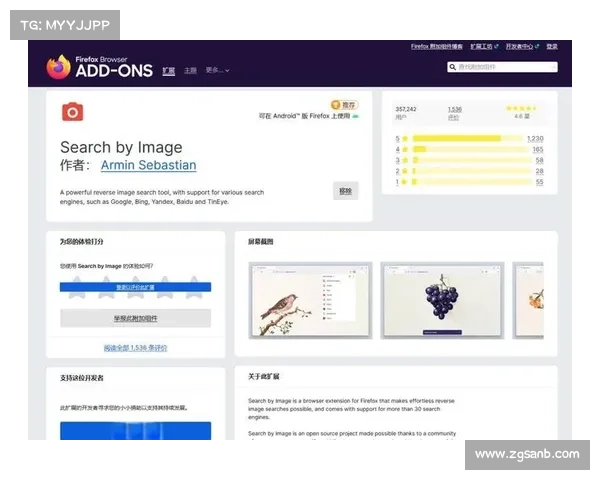Click the search magnifier icon
The height and width of the screenshot is (480, 600).
(x=454, y=67)
